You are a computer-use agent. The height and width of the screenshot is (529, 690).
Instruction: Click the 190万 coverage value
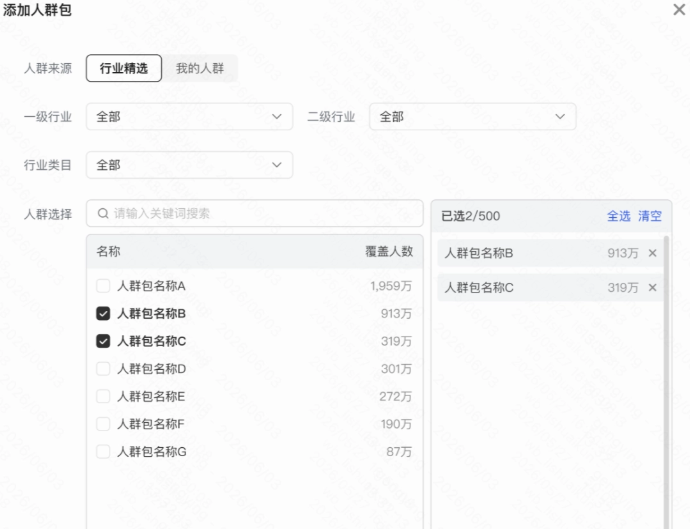[x=396, y=424]
